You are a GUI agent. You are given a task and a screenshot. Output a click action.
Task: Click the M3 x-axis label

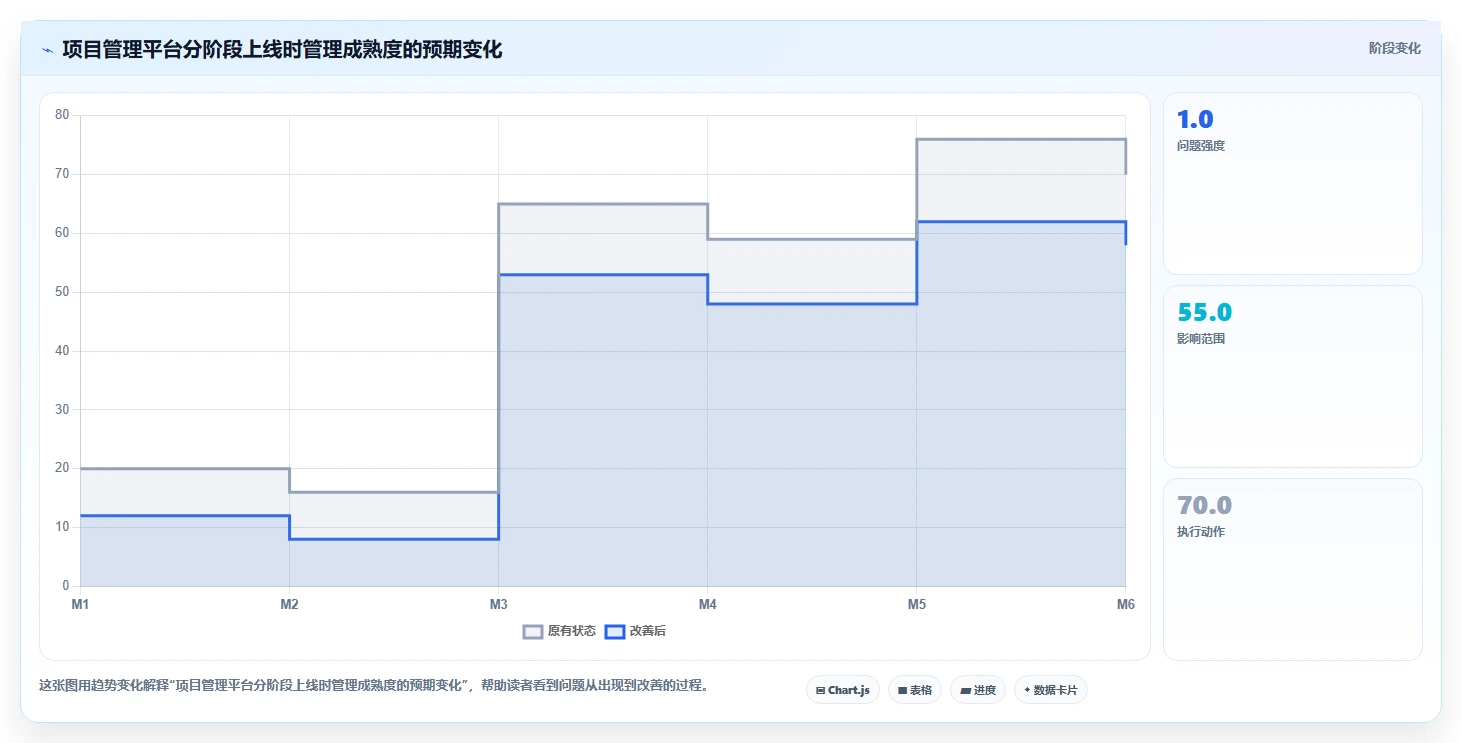pyautogui.click(x=498, y=605)
